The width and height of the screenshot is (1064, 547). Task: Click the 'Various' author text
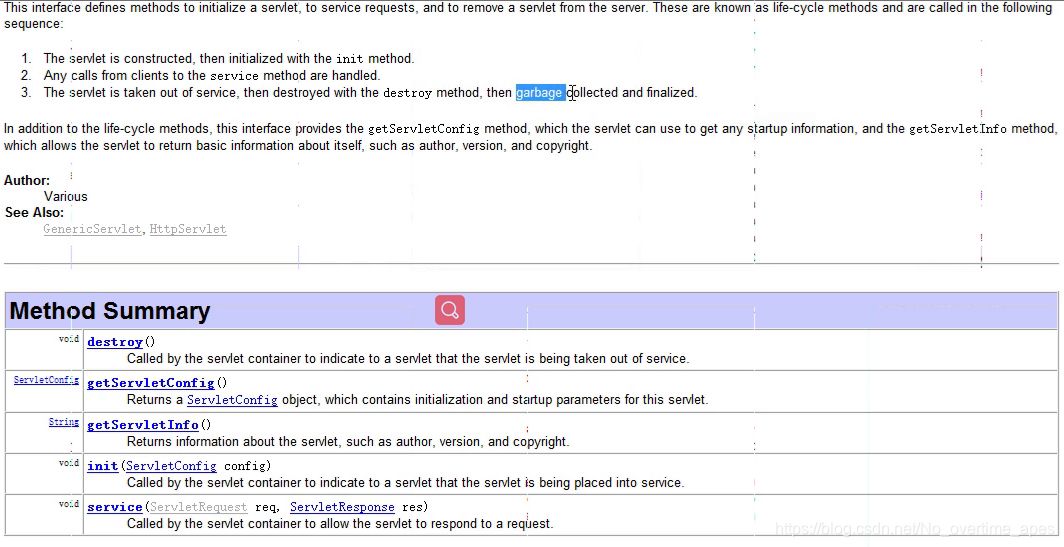[66, 197]
